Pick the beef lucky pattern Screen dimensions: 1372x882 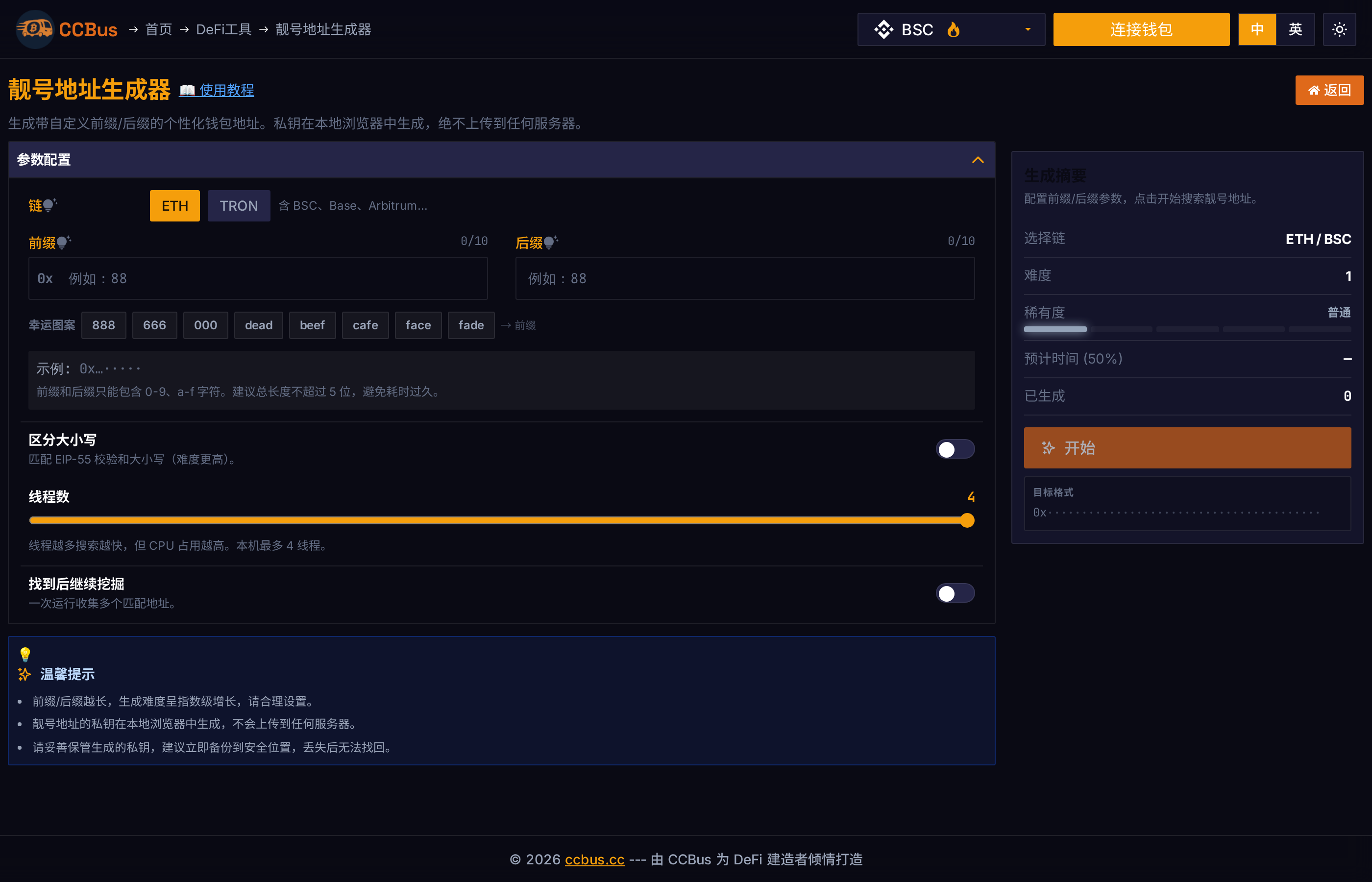[x=313, y=325]
